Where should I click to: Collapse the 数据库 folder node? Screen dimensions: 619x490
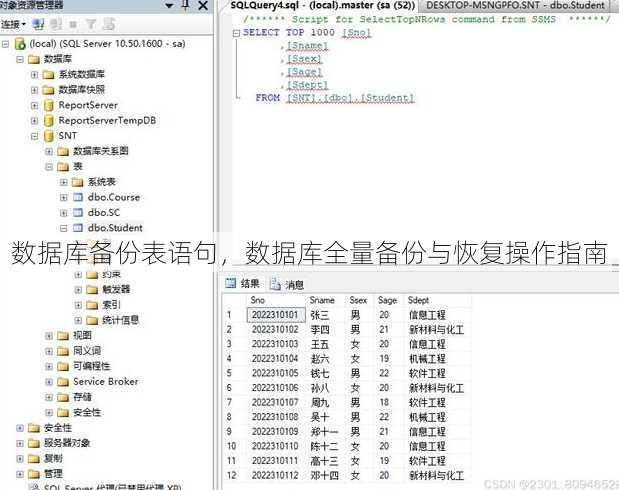coord(20,59)
